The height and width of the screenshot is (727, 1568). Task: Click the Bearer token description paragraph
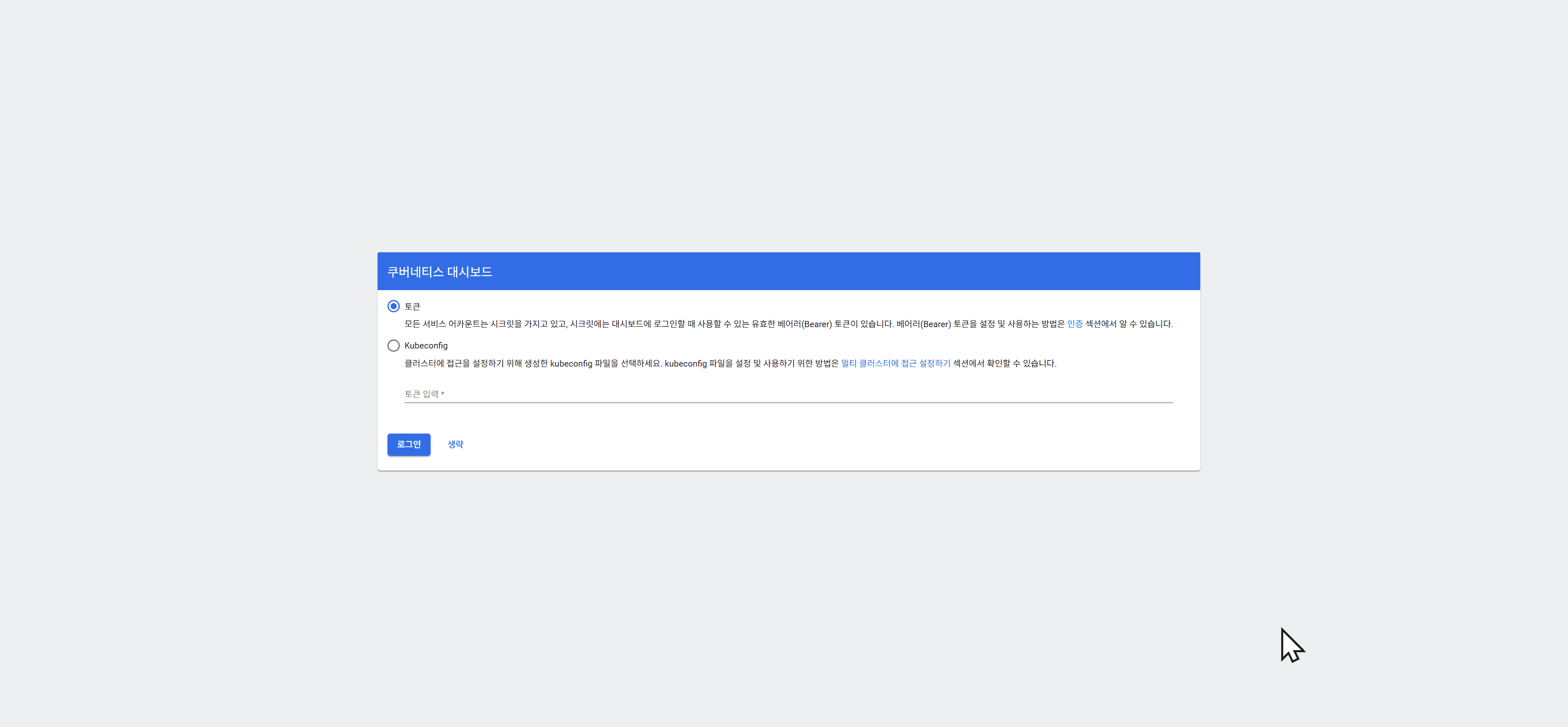click(x=788, y=324)
